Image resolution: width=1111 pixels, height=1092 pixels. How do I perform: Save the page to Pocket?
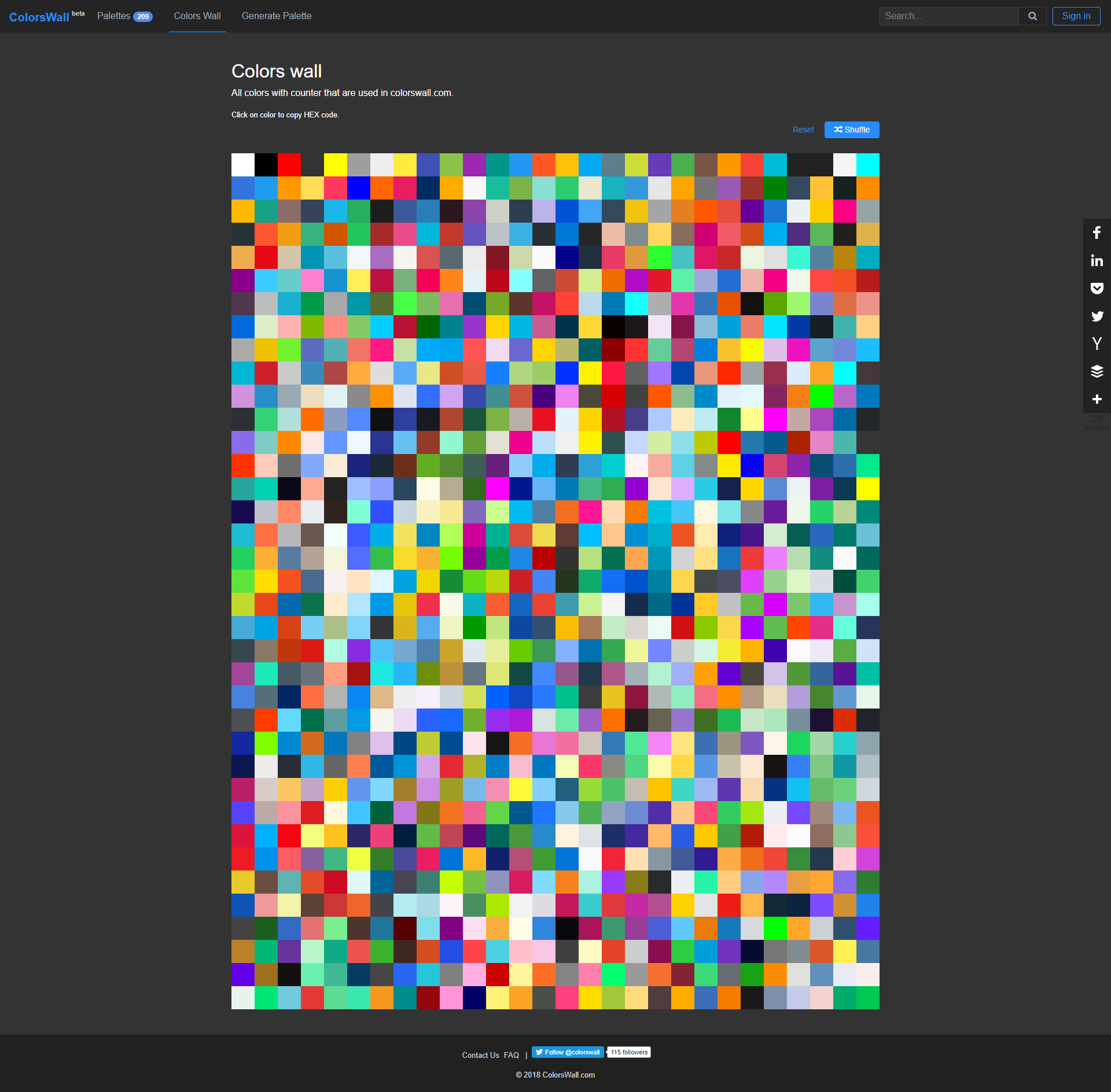1097,288
